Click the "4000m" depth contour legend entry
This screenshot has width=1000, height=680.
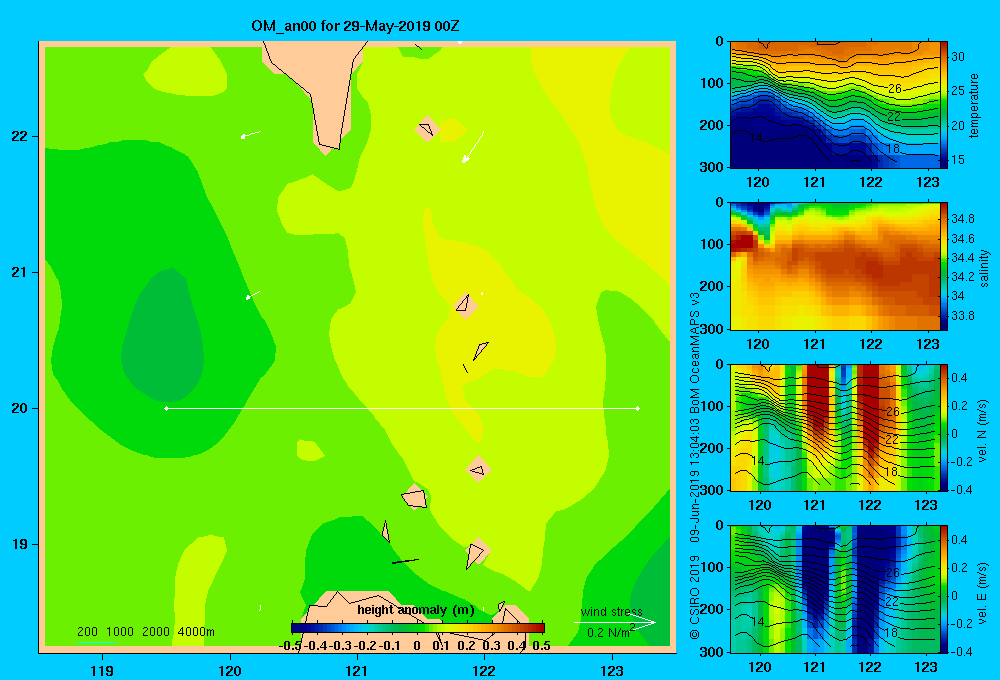coord(196,632)
